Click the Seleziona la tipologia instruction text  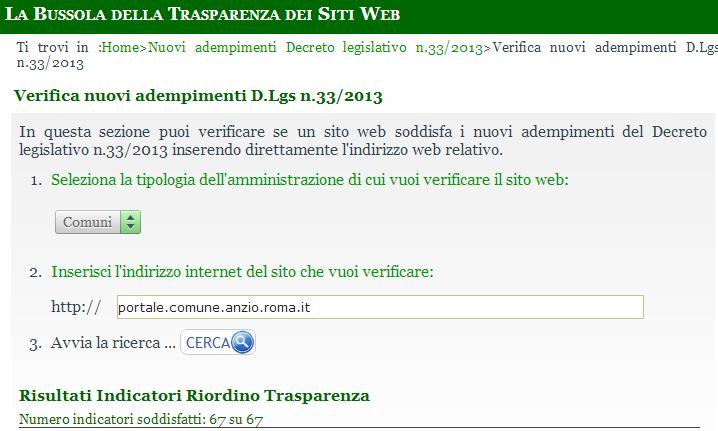(x=310, y=180)
